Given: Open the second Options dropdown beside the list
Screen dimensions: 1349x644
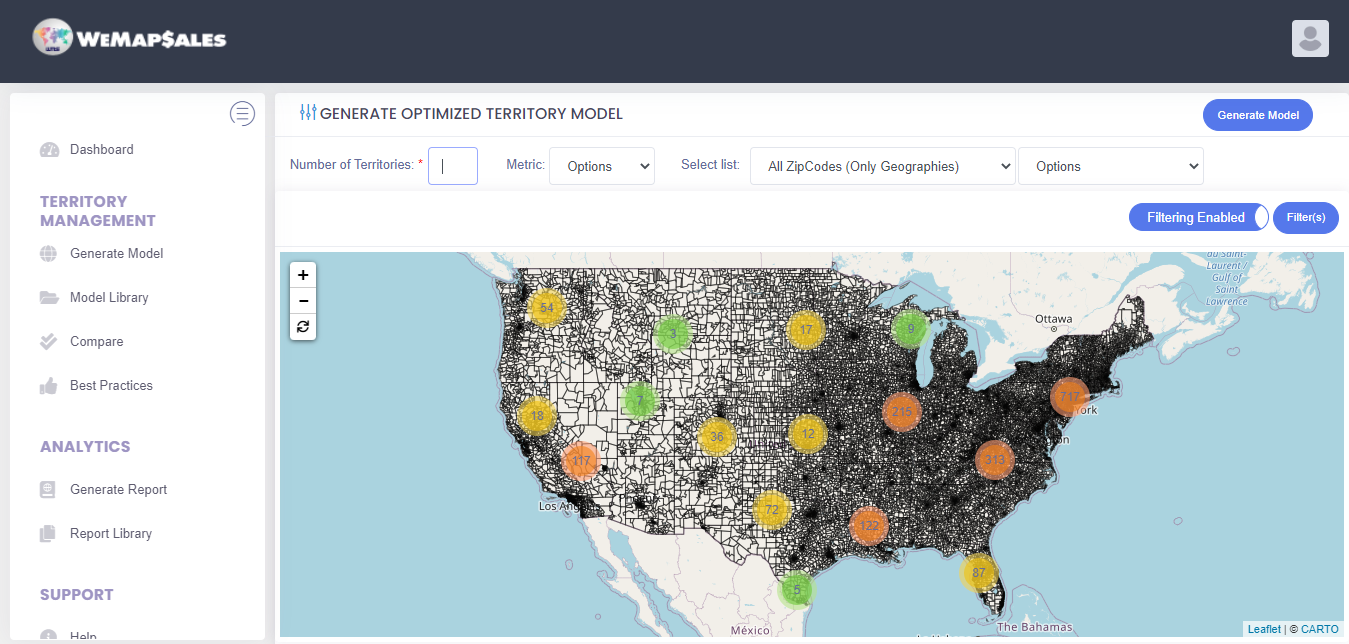Looking at the screenshot, I should (1110, 167).
